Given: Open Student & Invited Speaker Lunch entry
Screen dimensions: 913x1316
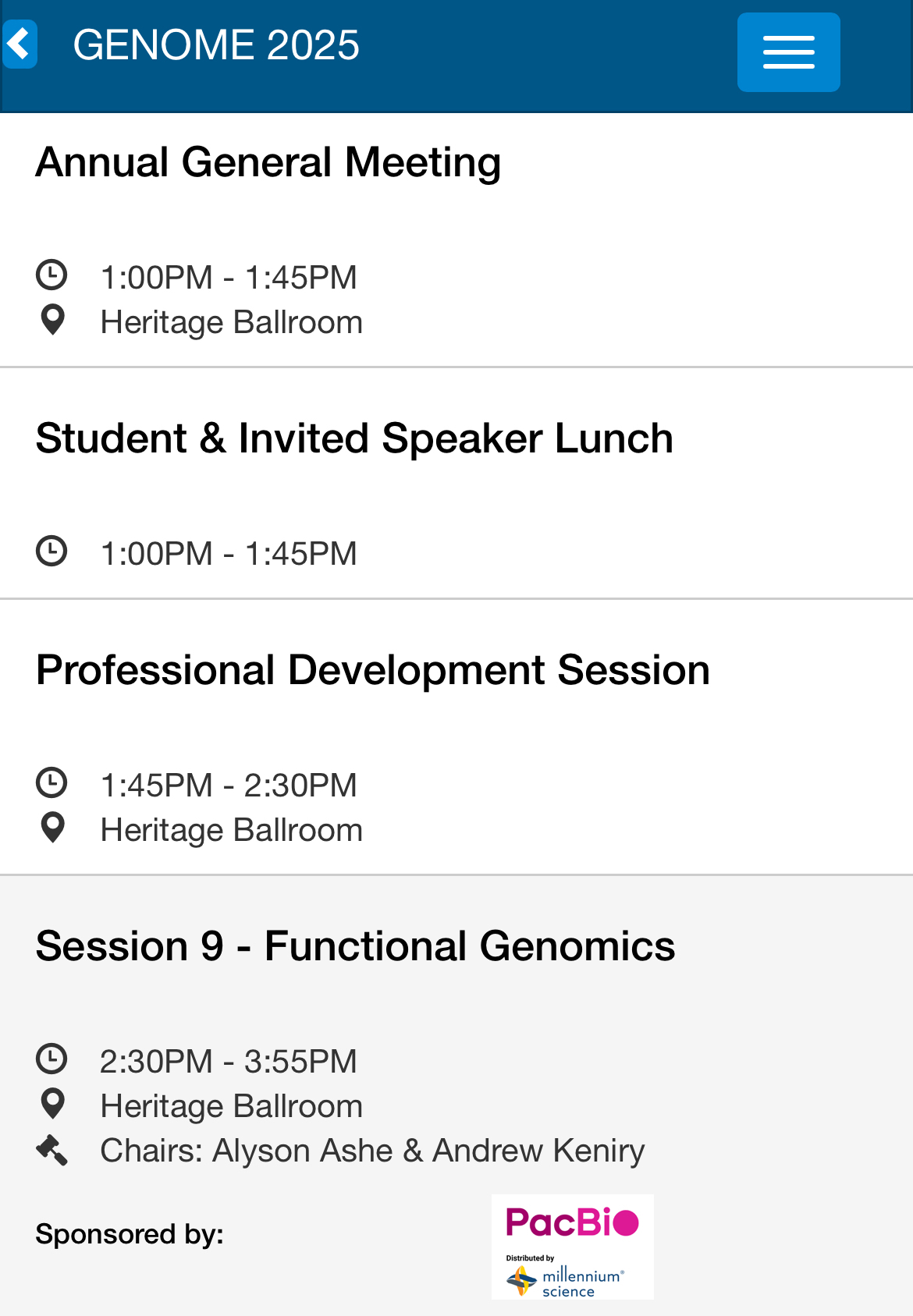Looking at the screenshot, I should [x=354, y=438].
